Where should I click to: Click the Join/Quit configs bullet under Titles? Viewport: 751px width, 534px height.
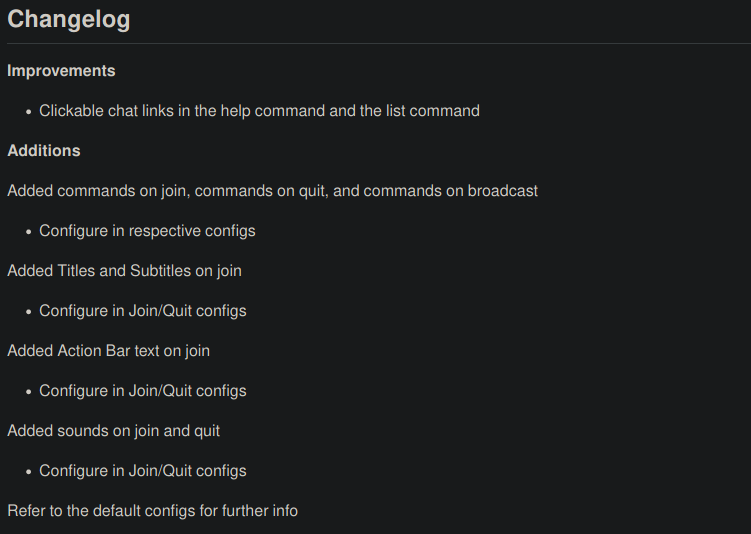click(x=143, y=311)
